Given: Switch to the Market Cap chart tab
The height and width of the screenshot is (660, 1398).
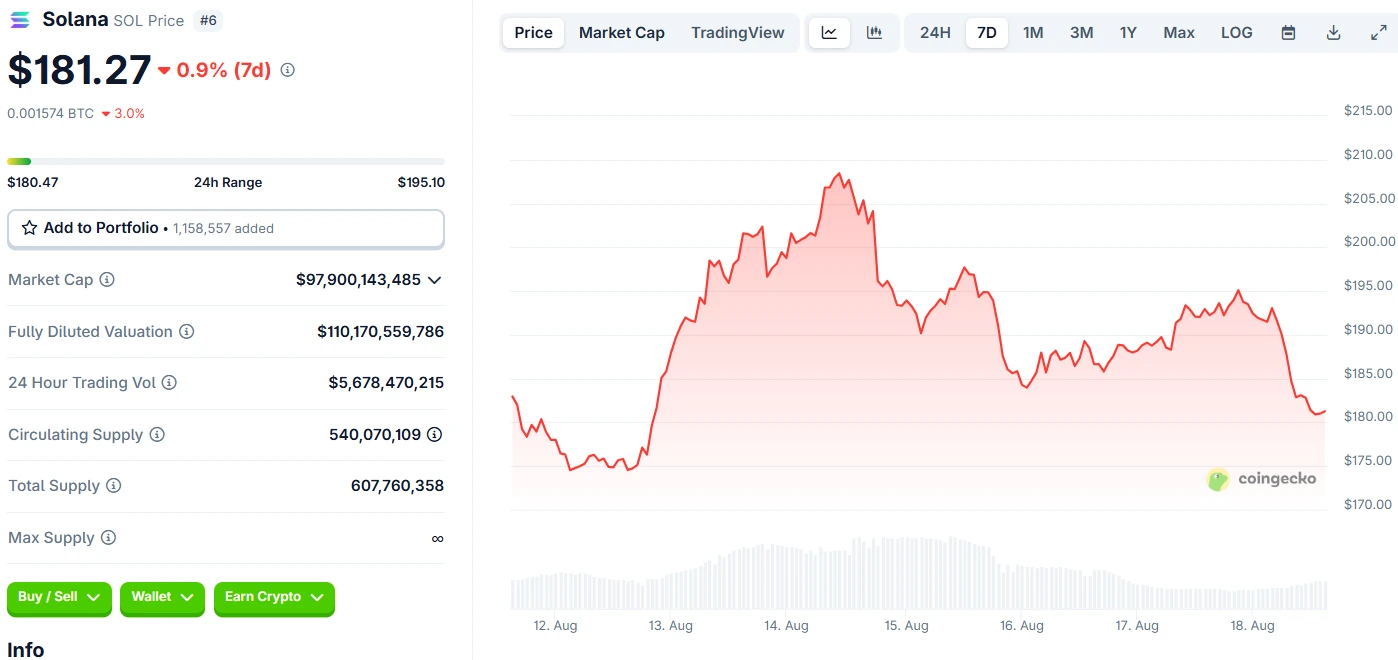Looking at the screenshot, I should point(621,32).
